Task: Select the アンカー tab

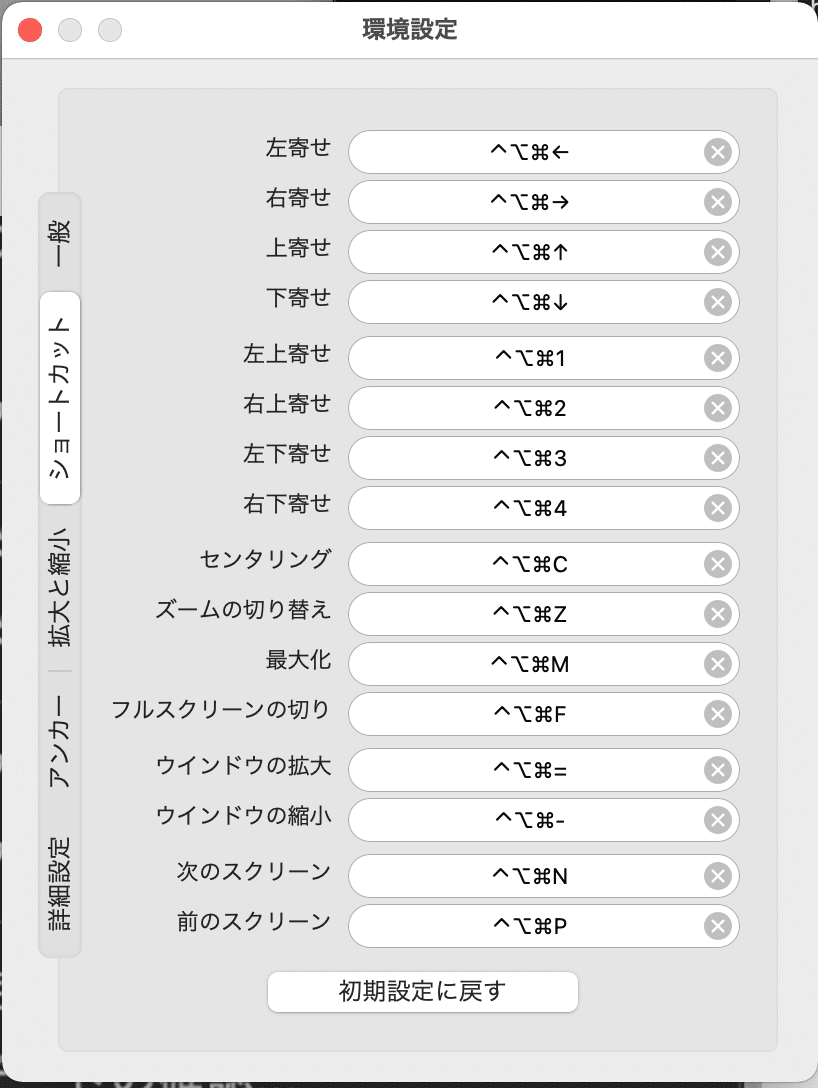Action: coord(60,742)
